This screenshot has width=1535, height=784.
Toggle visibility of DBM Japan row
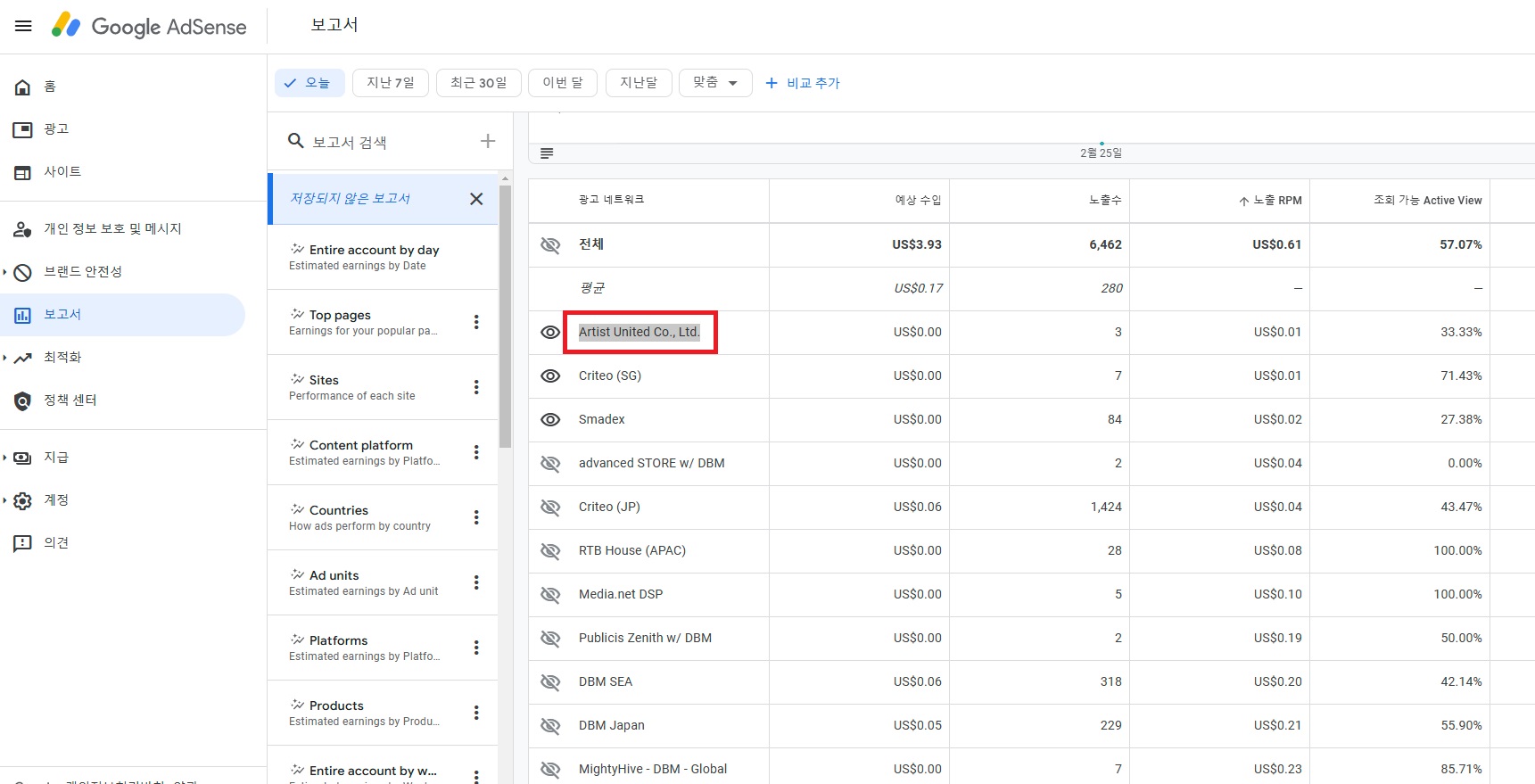click(550, 725)
